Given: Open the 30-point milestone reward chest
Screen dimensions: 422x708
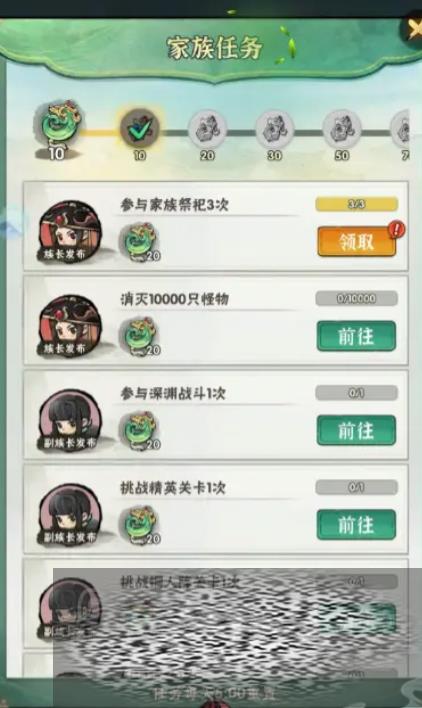Looking at the screenshot, I should tap(274, 129).
